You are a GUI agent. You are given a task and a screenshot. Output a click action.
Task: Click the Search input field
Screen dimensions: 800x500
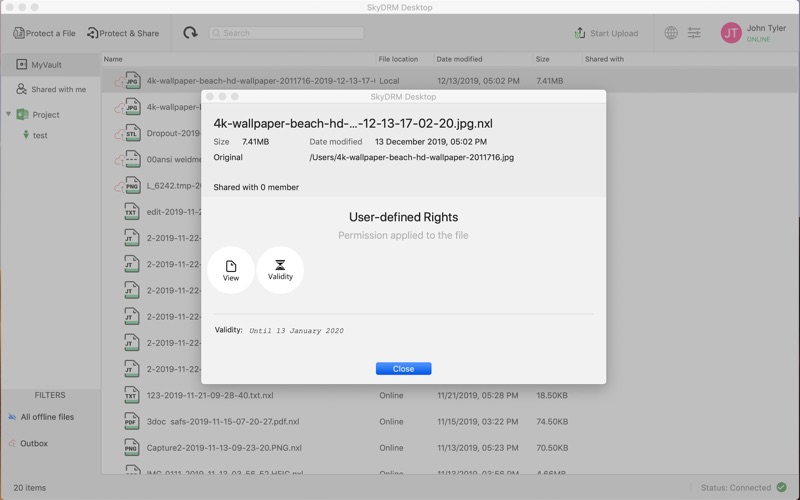(x=286, y=33)
